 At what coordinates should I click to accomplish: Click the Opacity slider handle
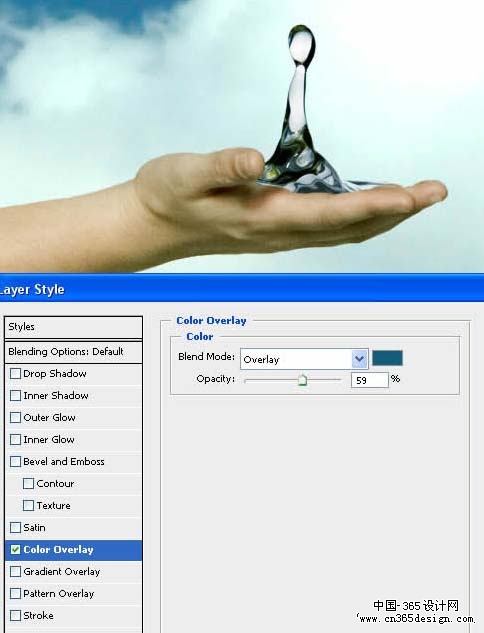(x=302, y=380)
